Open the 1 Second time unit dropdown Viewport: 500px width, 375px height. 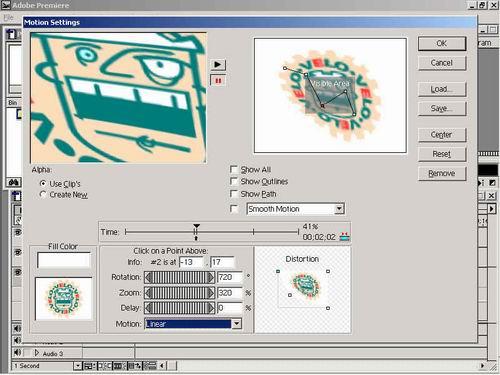point(77,366)
